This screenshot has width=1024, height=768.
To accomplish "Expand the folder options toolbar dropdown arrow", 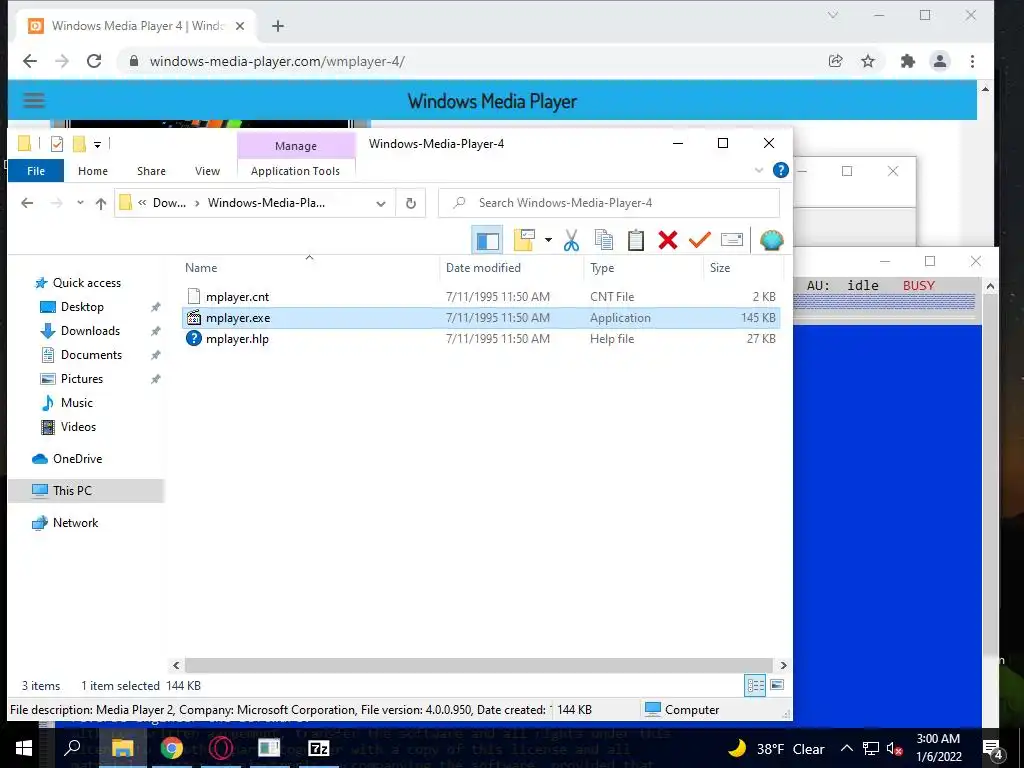I will 549,240.
